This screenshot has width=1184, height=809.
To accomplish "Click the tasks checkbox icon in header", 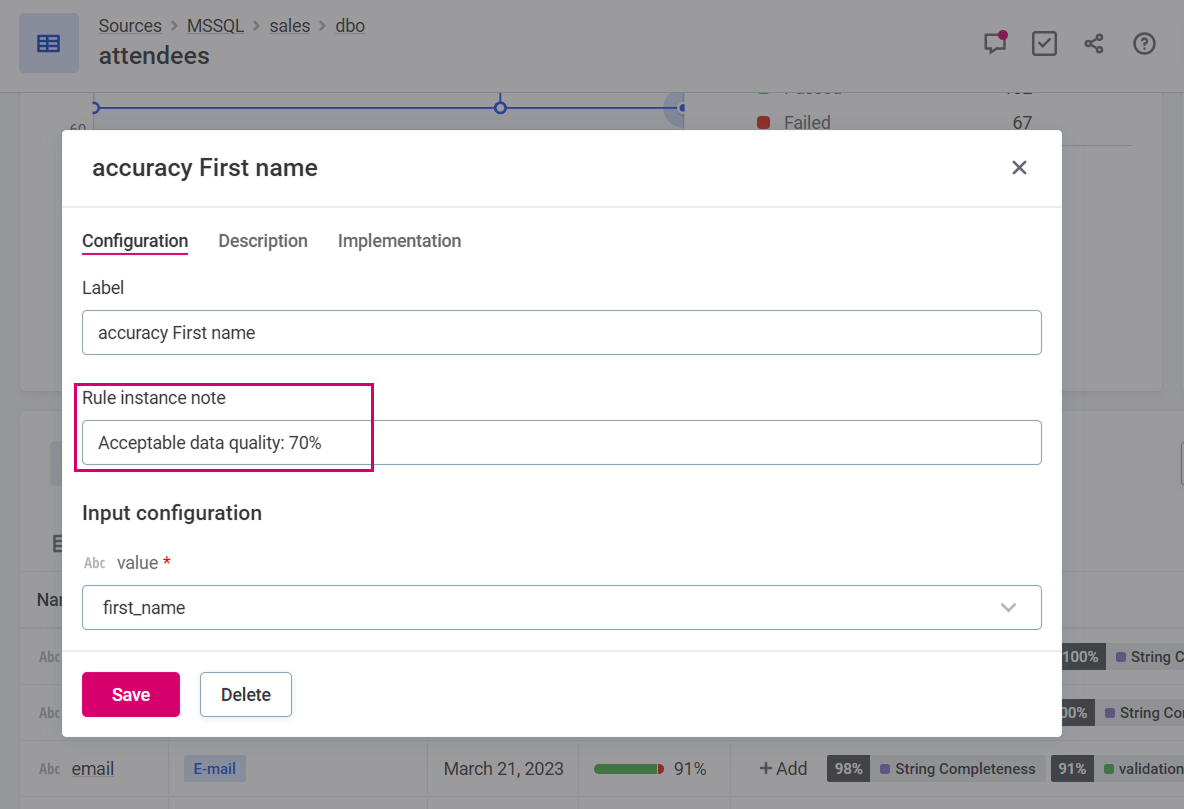I will tap(1044, 44).
